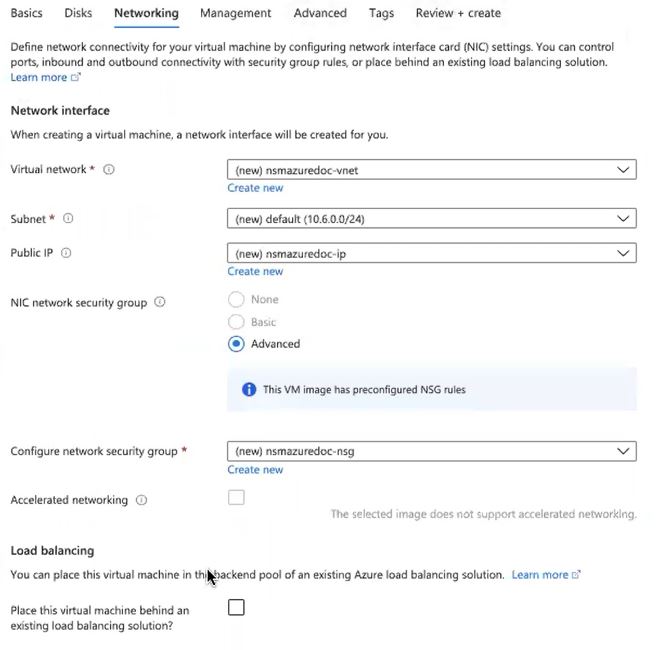Image resolution: width=656 pixels, height=650 pixels.
Task: Click info icon next to Virtual network
Action: click(x=109, y=170)
